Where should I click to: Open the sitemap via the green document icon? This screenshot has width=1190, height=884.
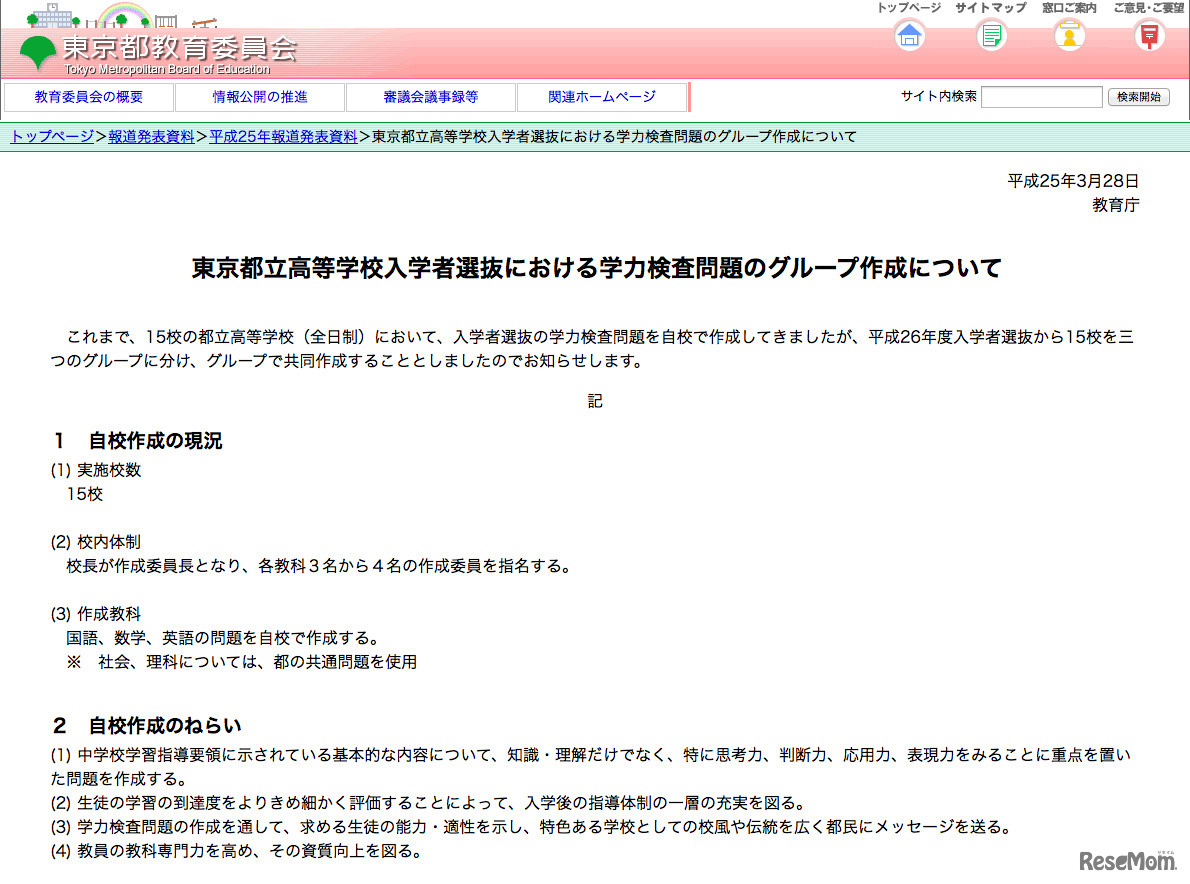(989, 36)
